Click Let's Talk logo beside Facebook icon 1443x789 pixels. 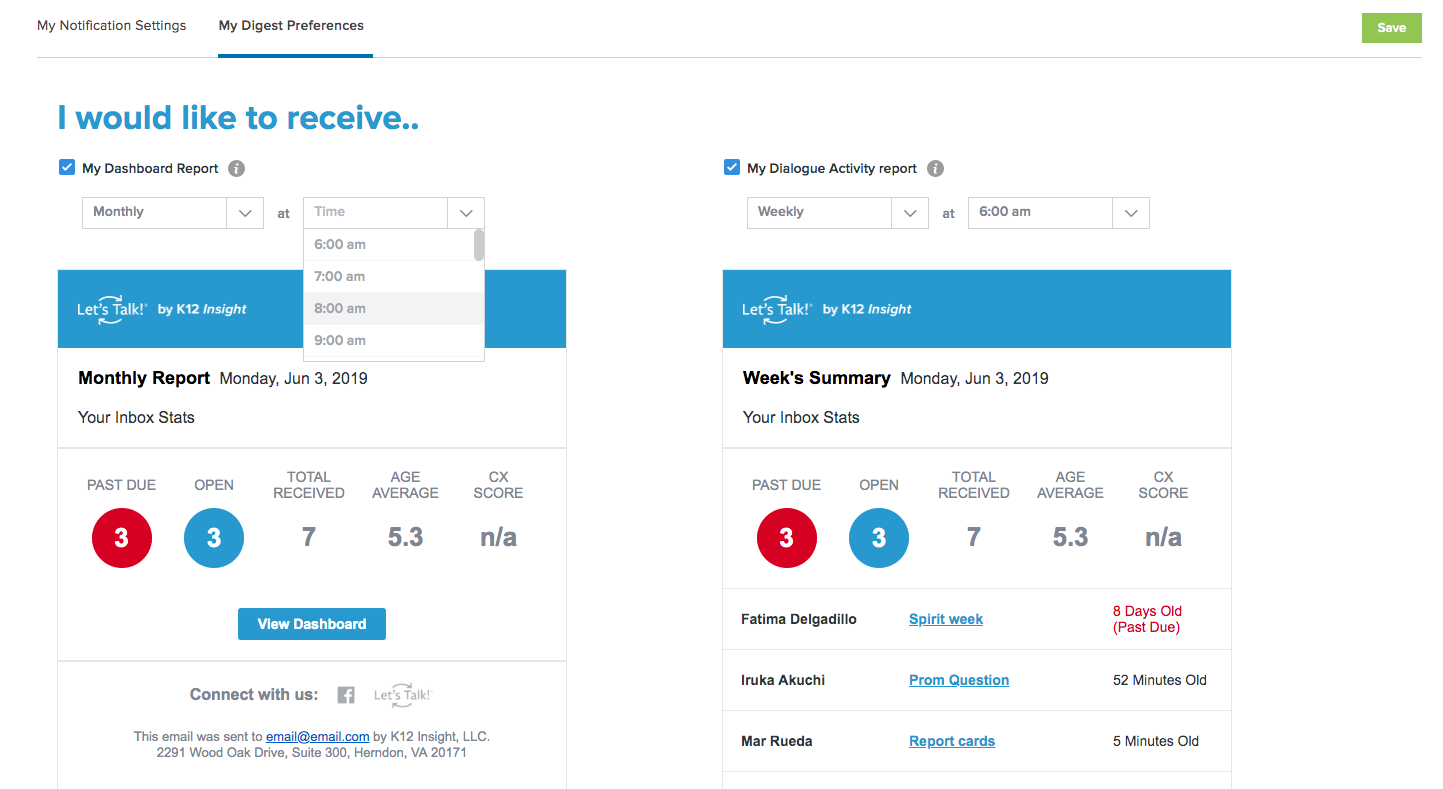click(x=402, y=695)
